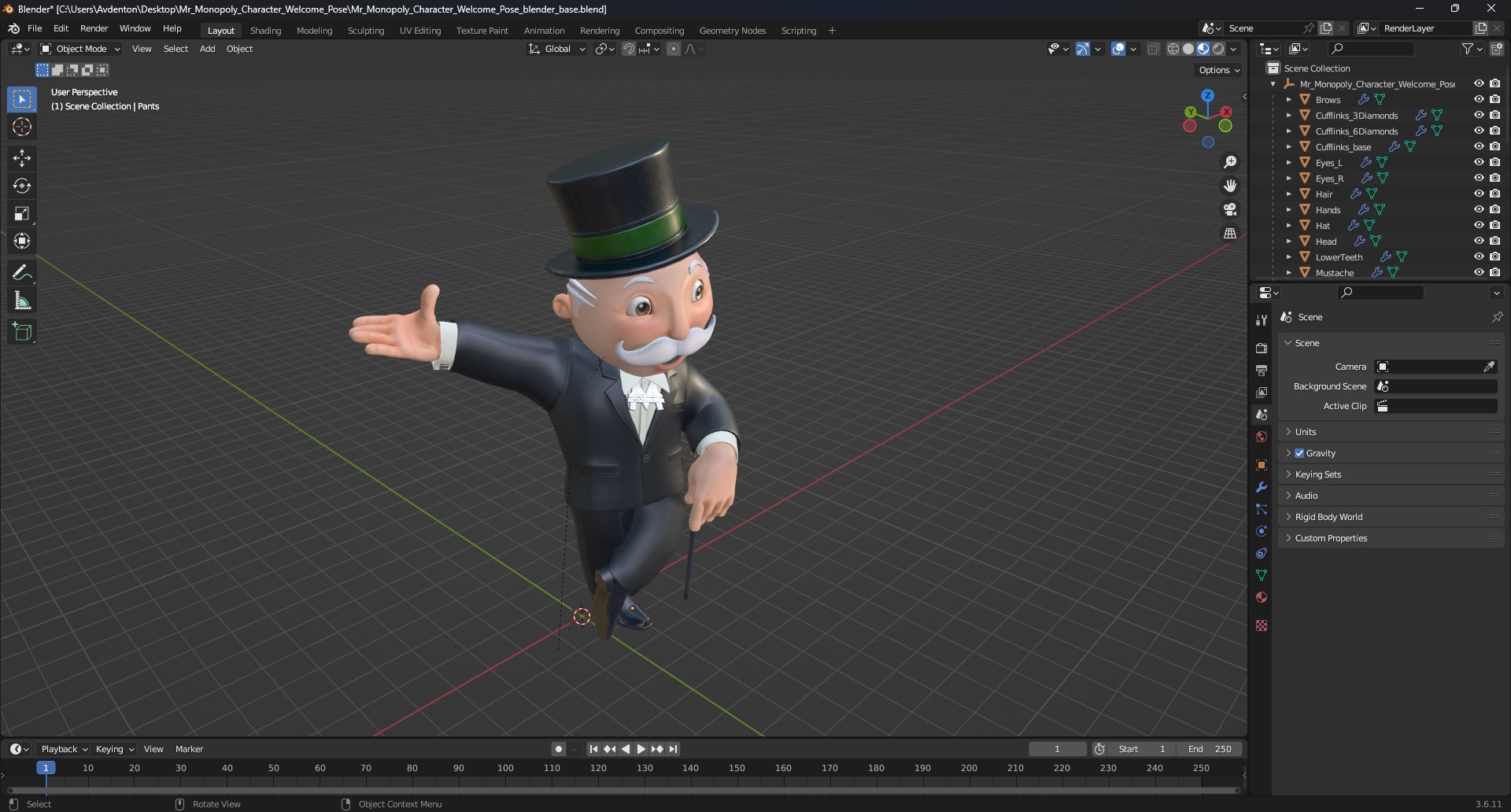Open the Material properties tab
Image resolution: width=1511 pixels, height=812 pixels.
tap(1262, 597)
